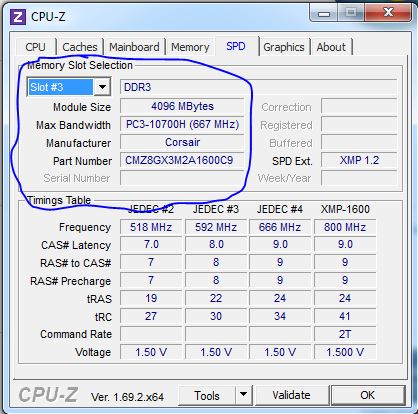The height and width of the screenshot is (414, 418).
Task: Select the SPD tab
Action: [236, 46]
